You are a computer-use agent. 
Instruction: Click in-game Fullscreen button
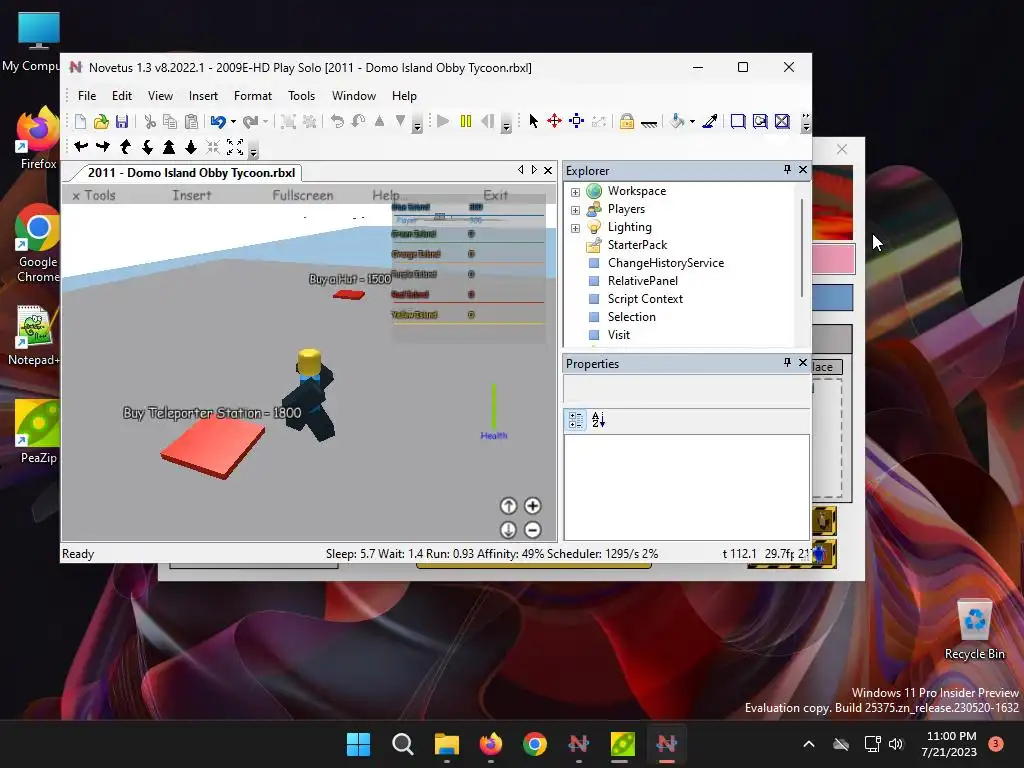pos(302,195)
